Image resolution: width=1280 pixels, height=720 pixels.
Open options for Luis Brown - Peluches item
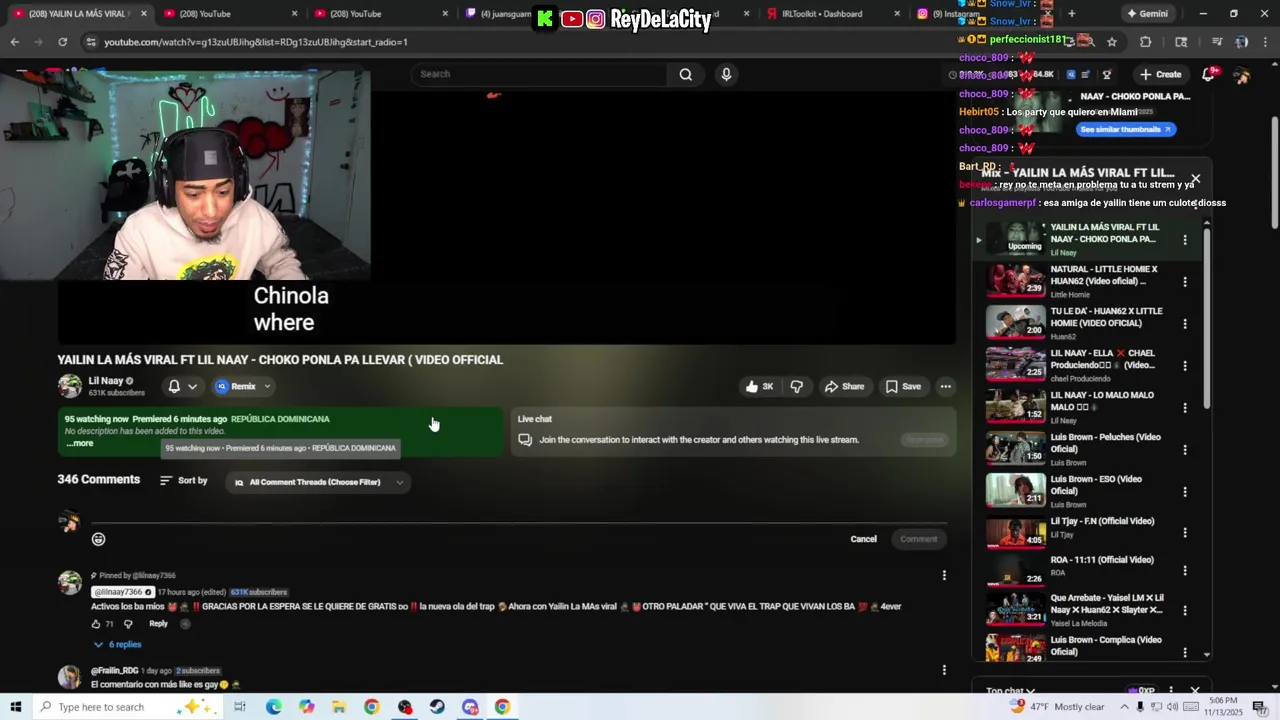coord(1185,450)
